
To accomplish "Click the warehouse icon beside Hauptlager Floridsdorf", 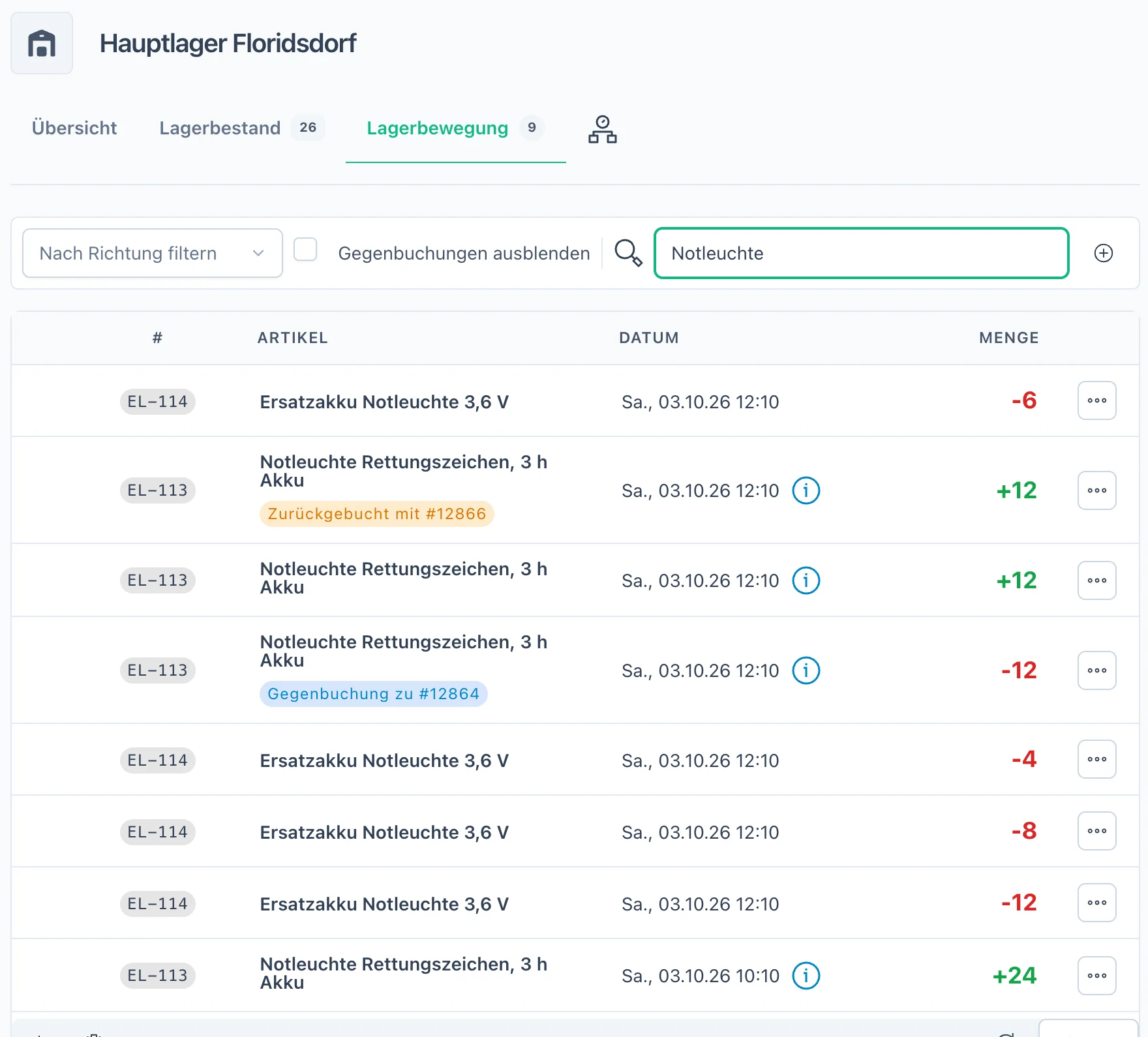I will pos(42,43).
